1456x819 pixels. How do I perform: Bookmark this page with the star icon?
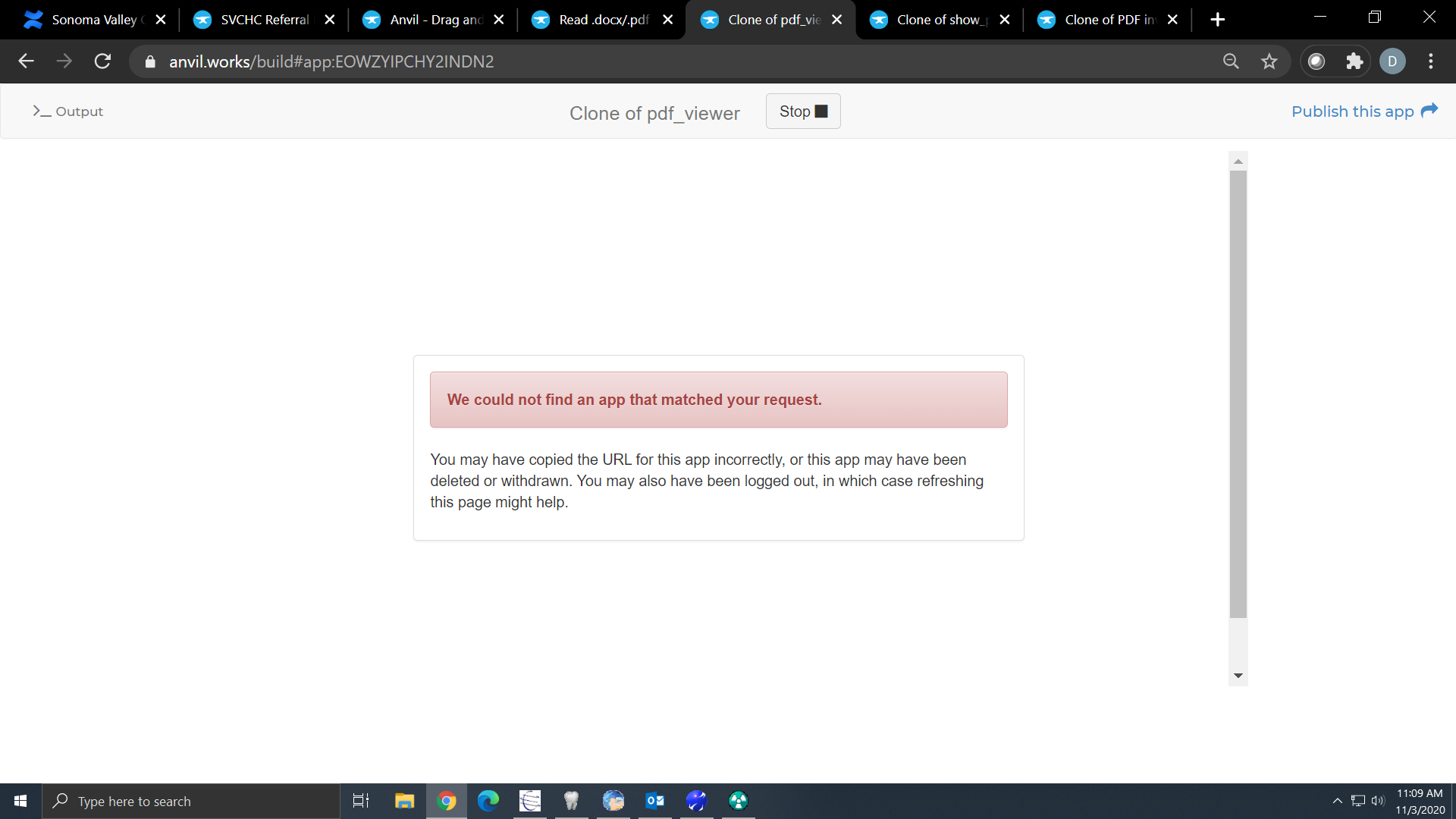point(1269,61)
